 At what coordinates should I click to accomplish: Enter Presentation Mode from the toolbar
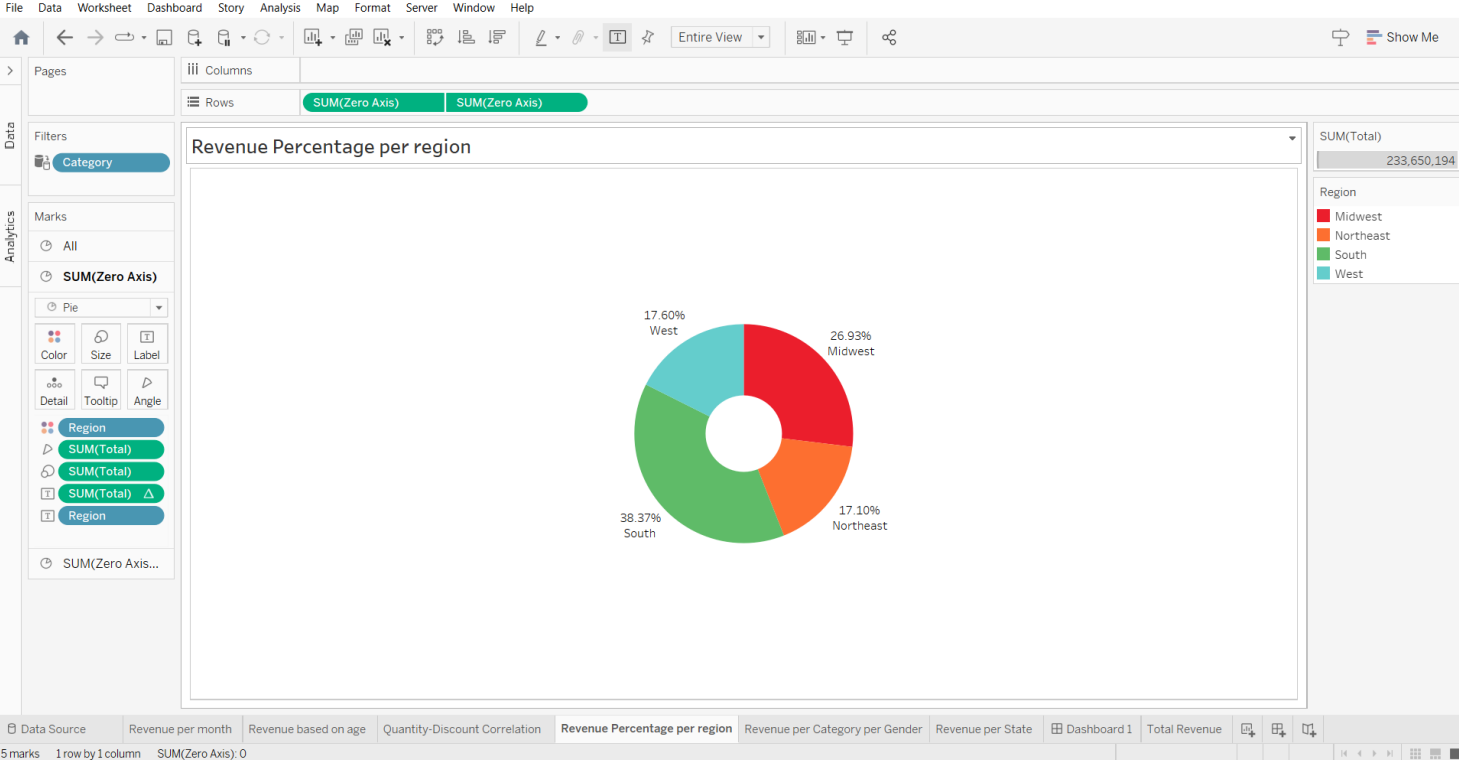[845, 36]
